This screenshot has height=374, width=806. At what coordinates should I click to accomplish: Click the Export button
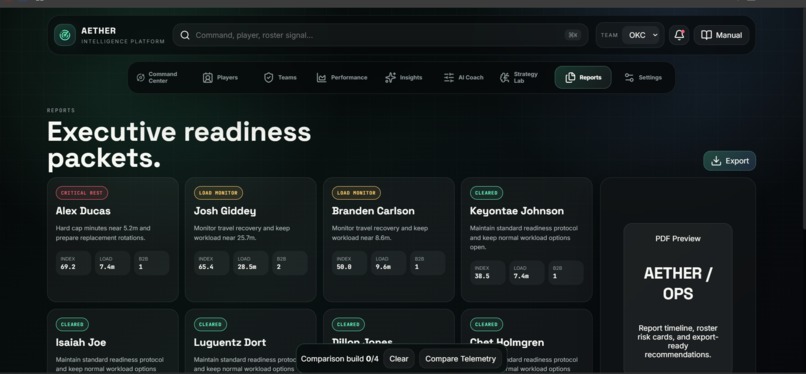(x=729, y=161)
